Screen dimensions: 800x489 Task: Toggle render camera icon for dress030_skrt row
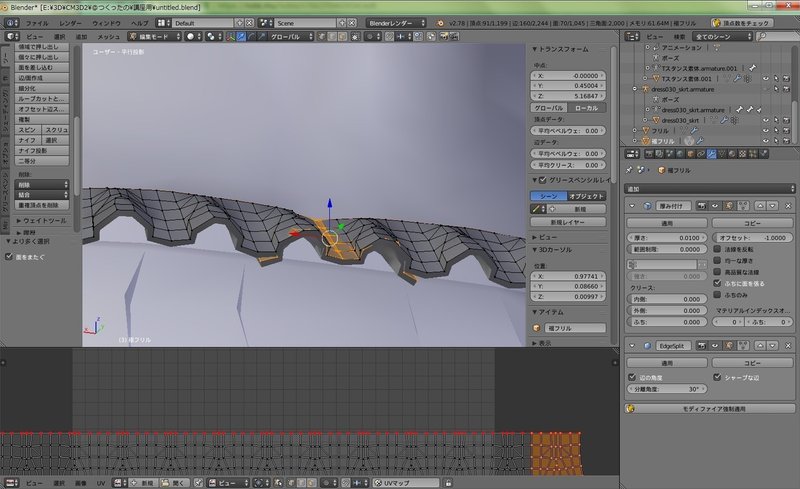coord(786,120)
